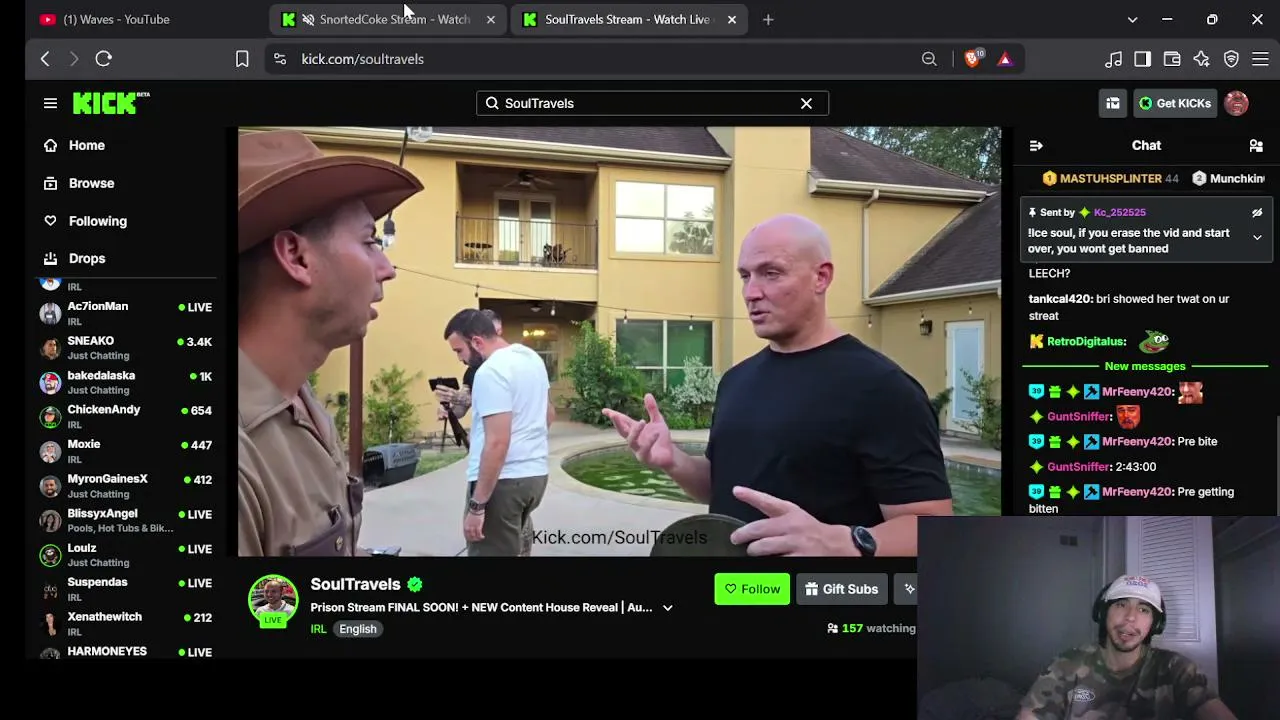The height and width of the screenshot is (720, 1280).
Task: Open the Brave Wallet icon
Action: tap(1172, 59)
